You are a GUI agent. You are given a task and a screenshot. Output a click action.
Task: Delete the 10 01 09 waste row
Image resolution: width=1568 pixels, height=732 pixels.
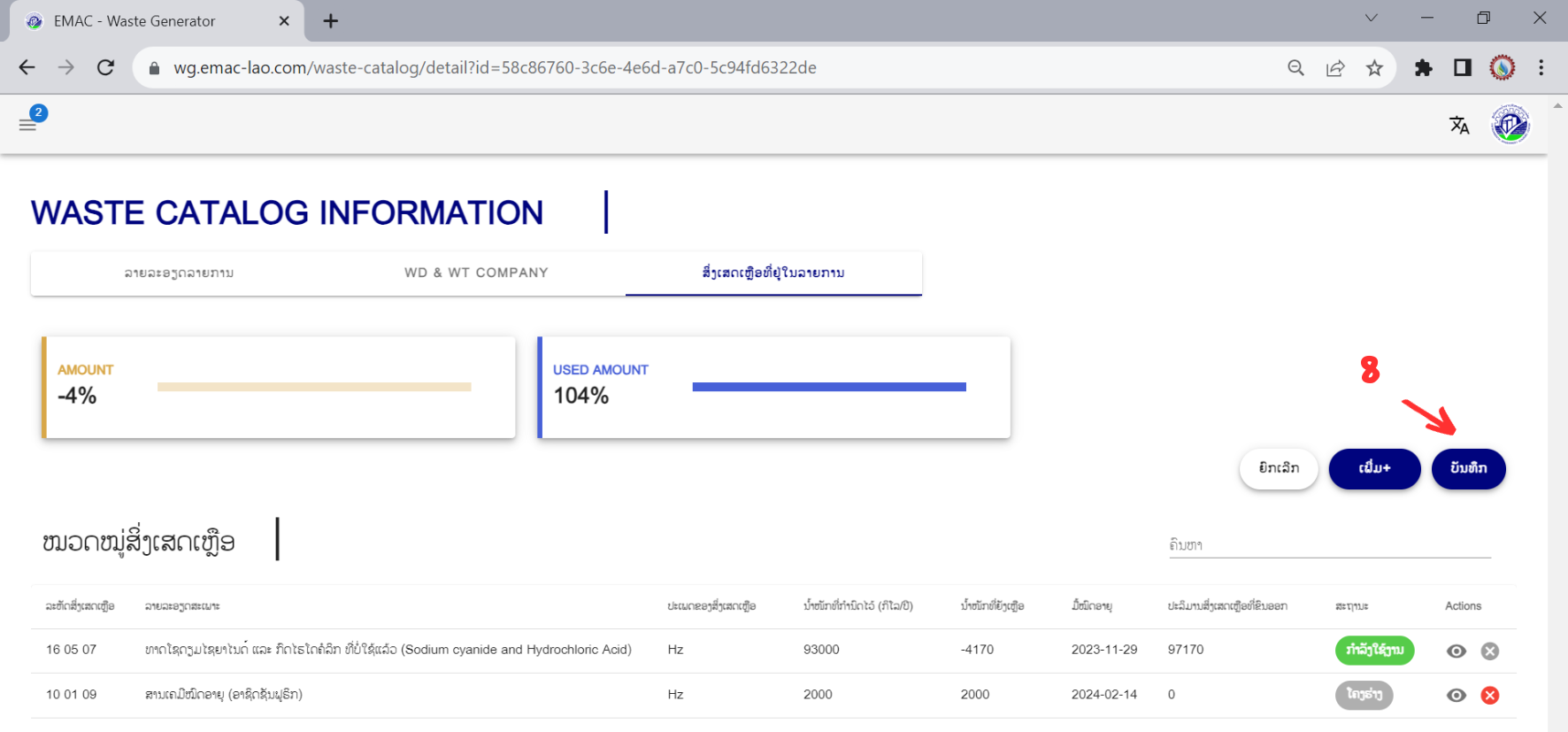1490,695
